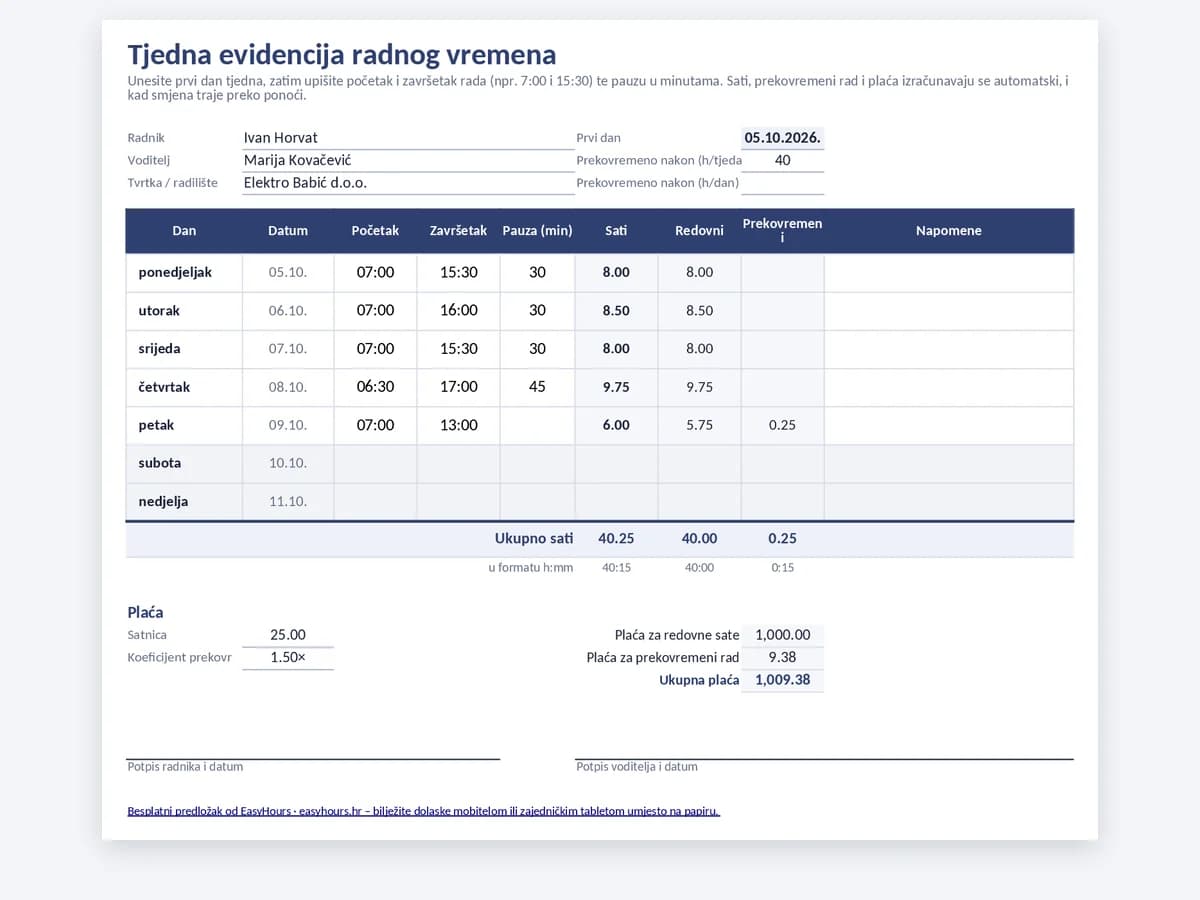Select the overtime coefficient 1.50×
This screenshot has width=1200, height=900.
tap(288, 658)
